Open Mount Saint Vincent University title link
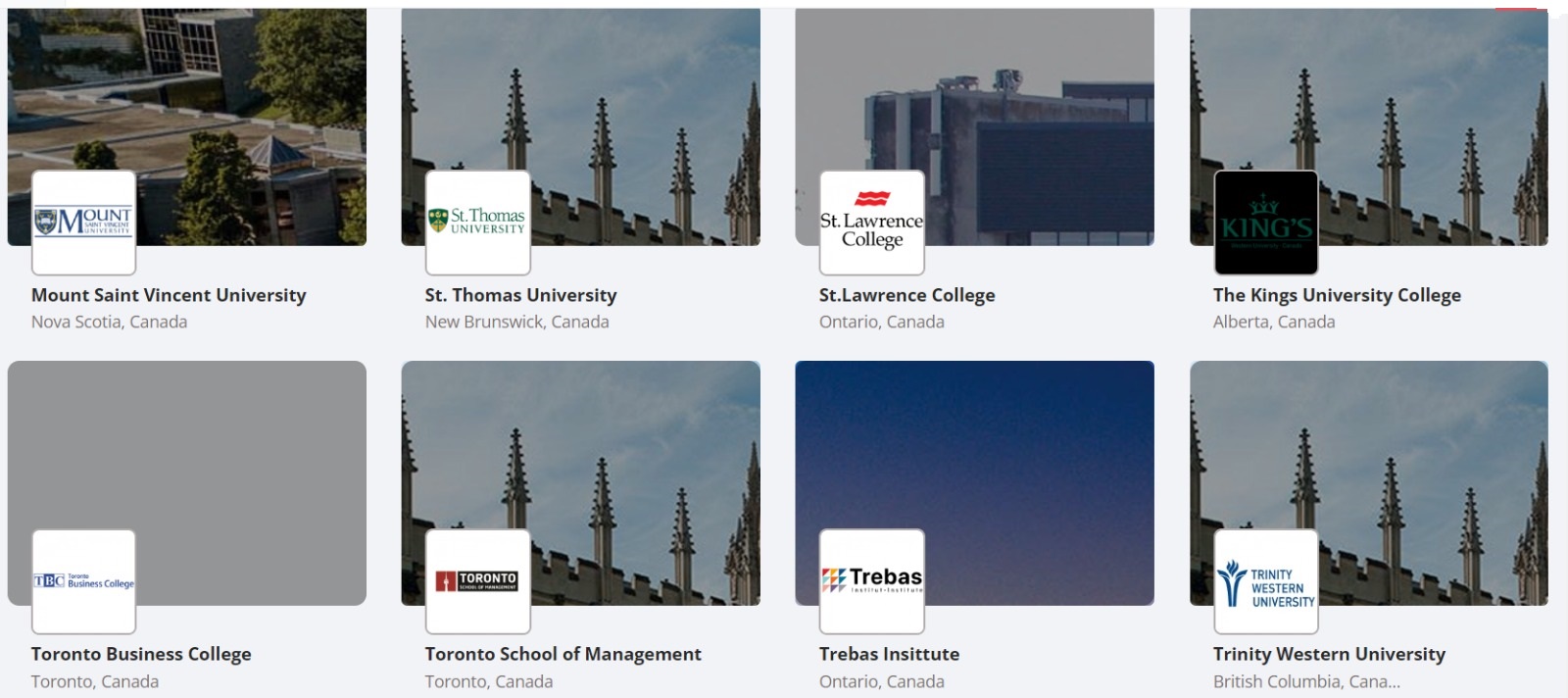The height and width of the screenshot is (698, 1568). (x=169, y=295)
